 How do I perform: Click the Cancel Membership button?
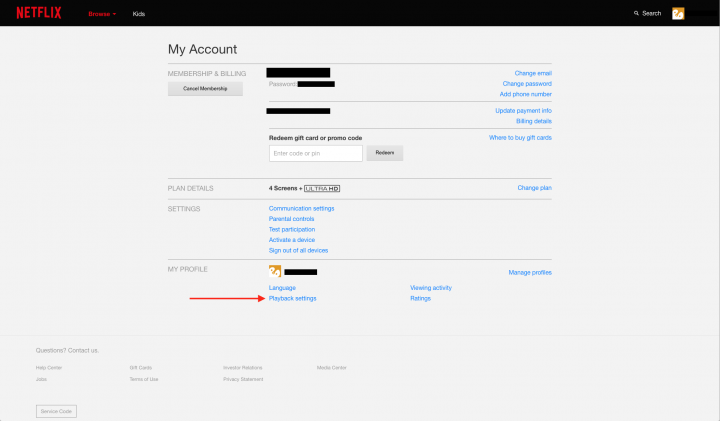click(205, 89)
